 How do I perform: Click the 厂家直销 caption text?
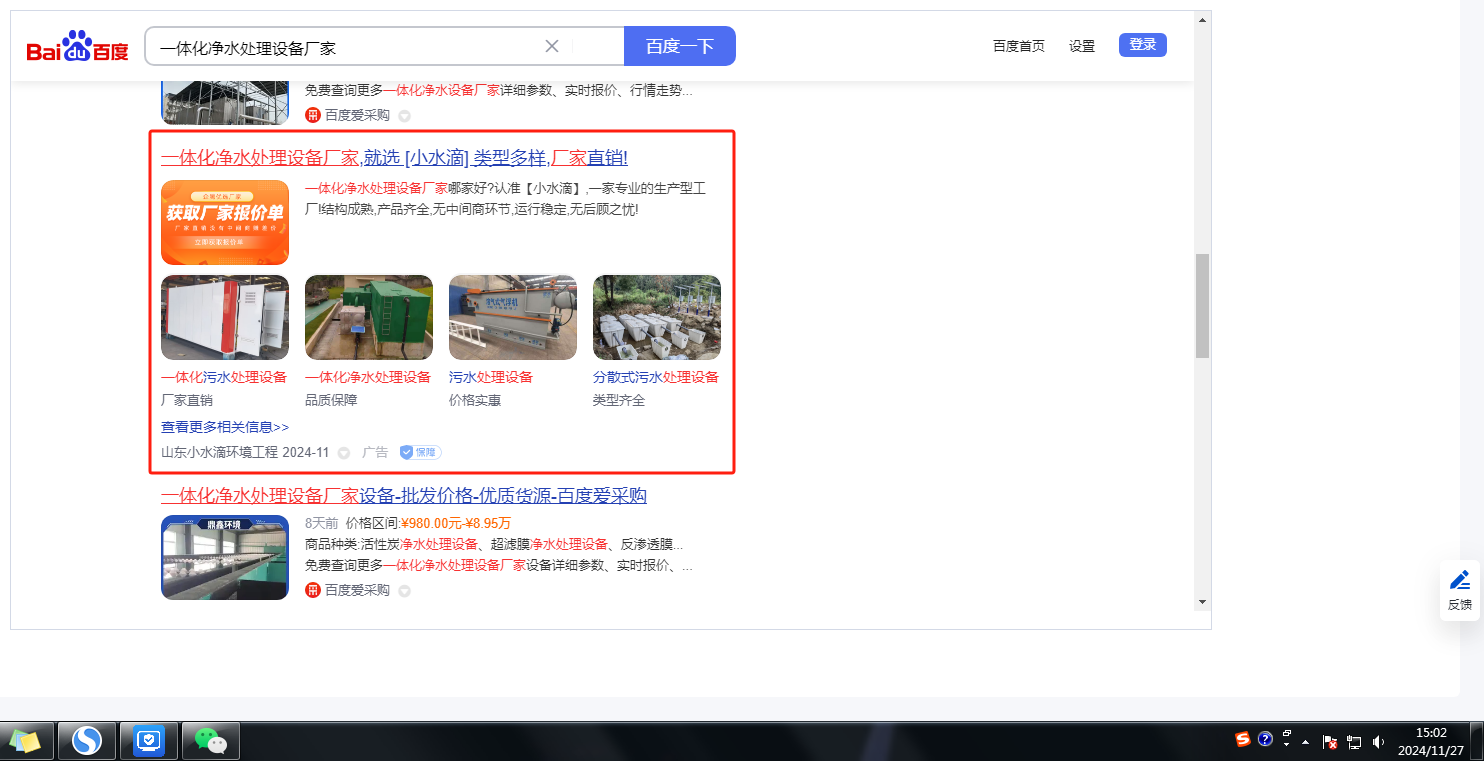pos(187,401)
